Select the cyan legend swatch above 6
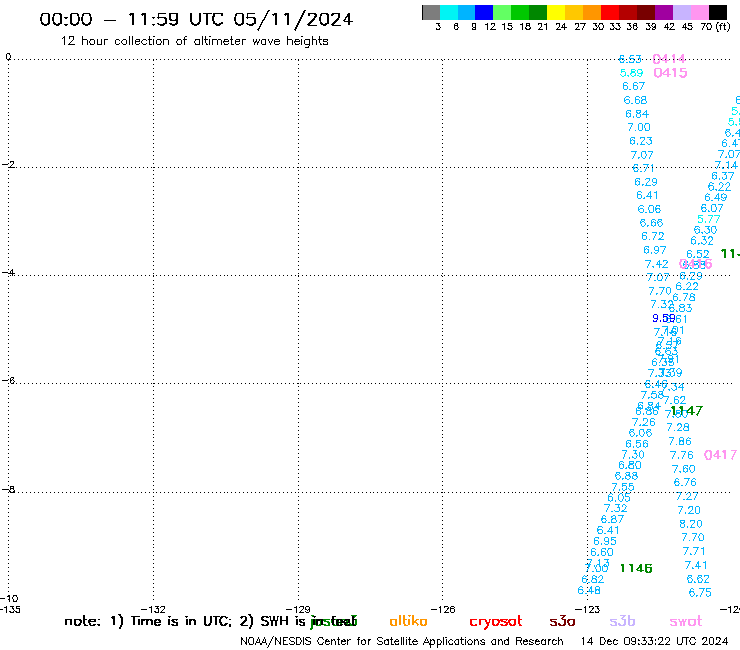The image size is (740, 650). click(449, 12)
